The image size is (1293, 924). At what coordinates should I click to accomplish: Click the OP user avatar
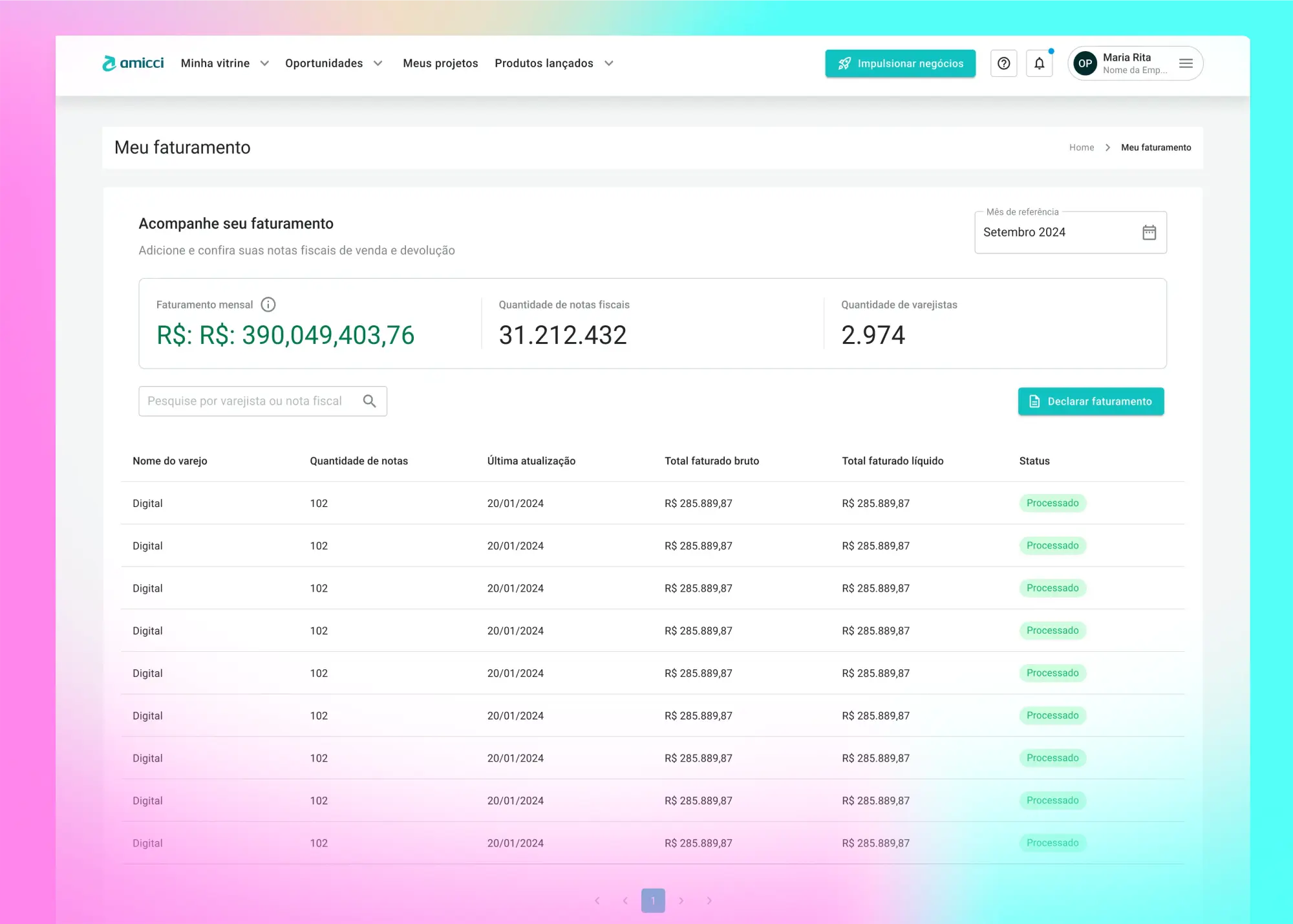pyautogui.click(x=1085, y=63)
